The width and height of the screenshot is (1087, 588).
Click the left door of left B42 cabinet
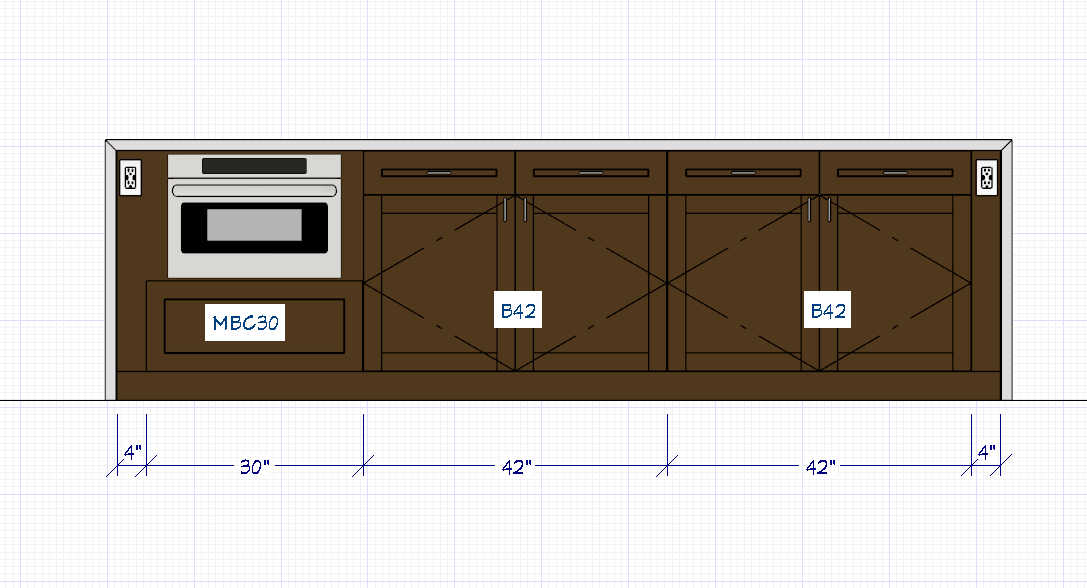439,283
